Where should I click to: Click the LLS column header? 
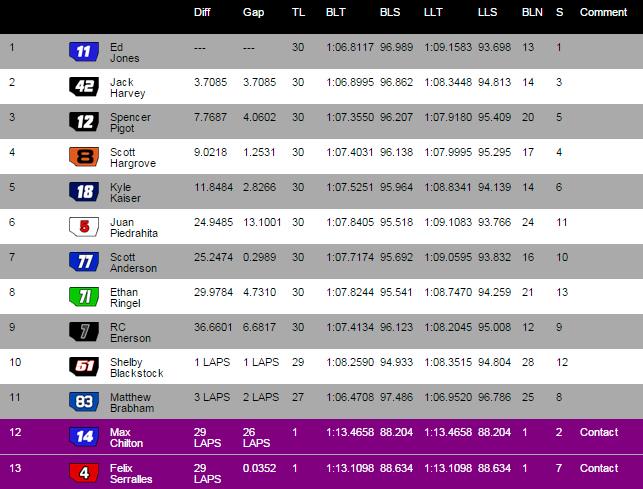(487, 12)
